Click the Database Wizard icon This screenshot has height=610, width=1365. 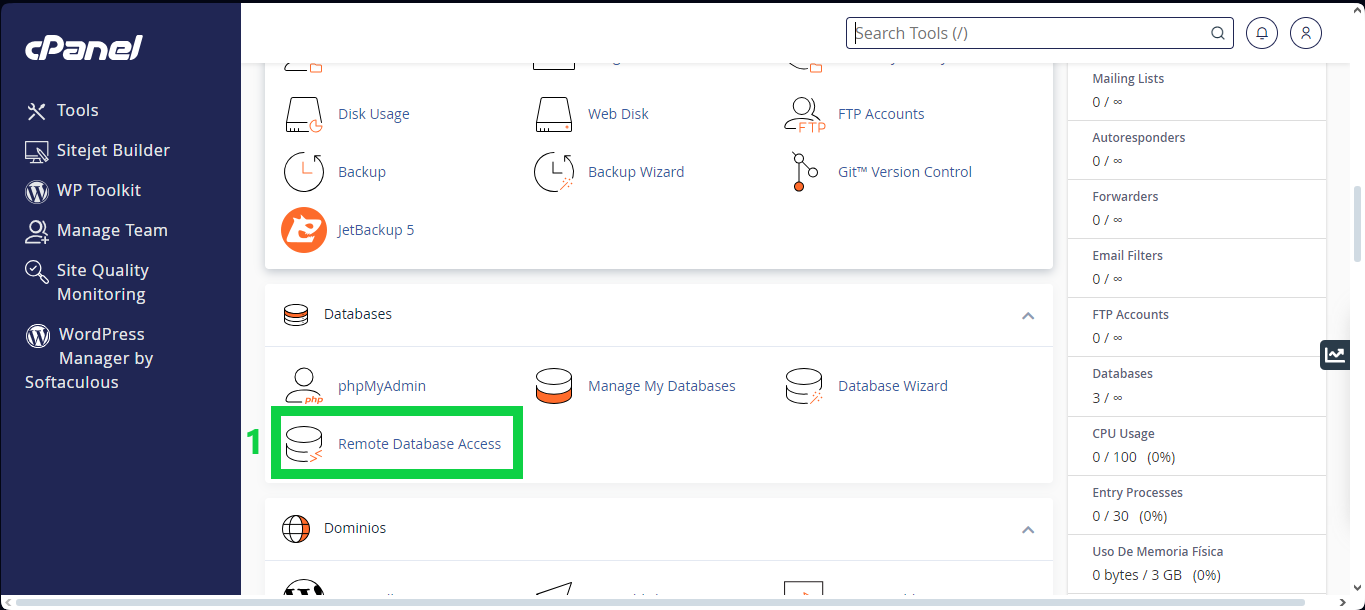[892, 385]
